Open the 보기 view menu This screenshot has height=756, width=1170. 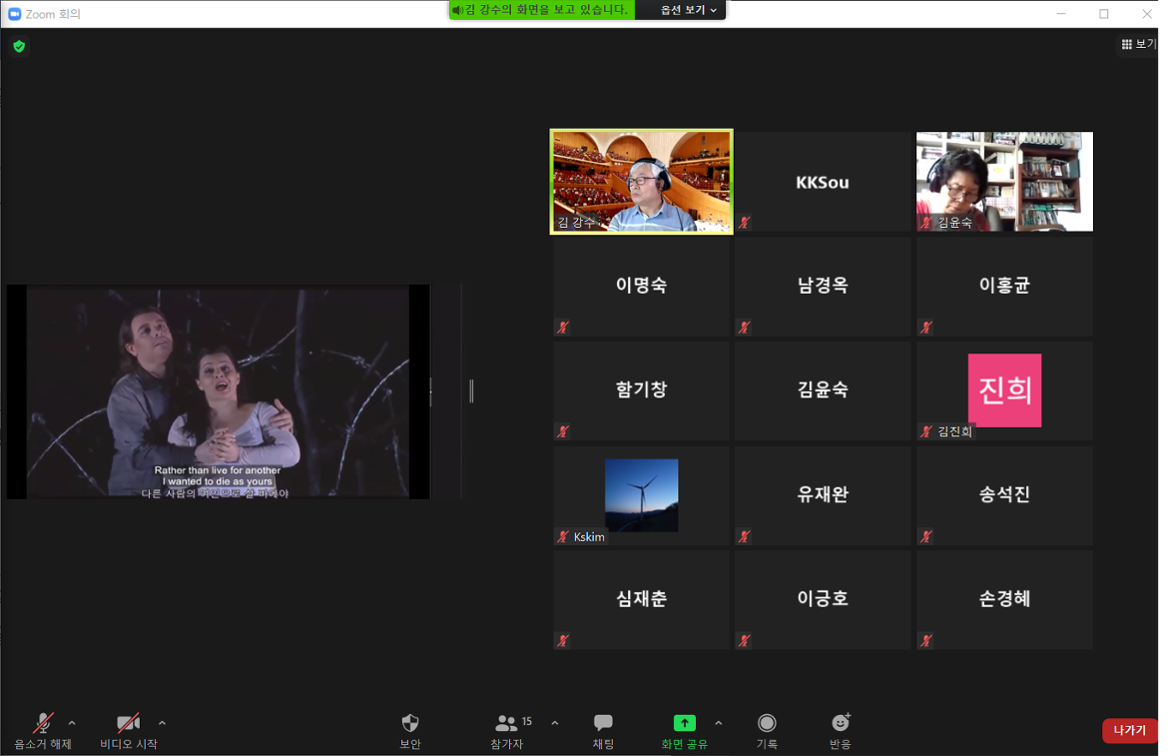tap(1137, 45)
